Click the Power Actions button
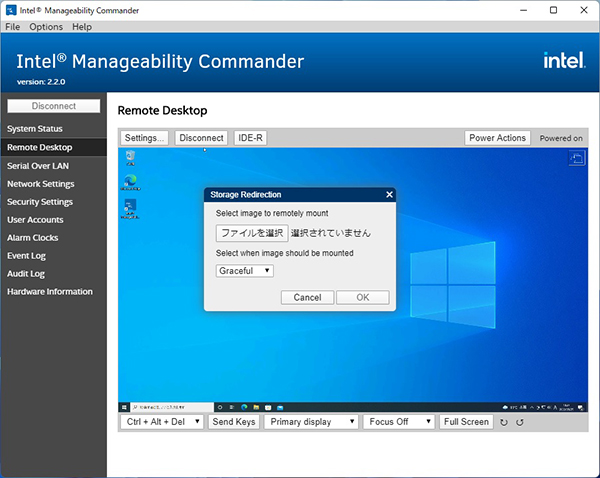600x478 pixels. 497,138
